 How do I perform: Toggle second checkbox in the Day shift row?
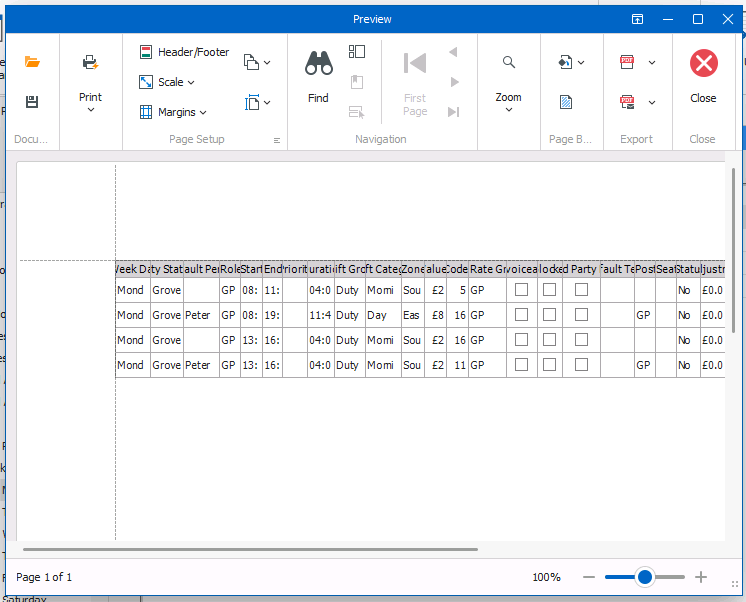point(550,315)
